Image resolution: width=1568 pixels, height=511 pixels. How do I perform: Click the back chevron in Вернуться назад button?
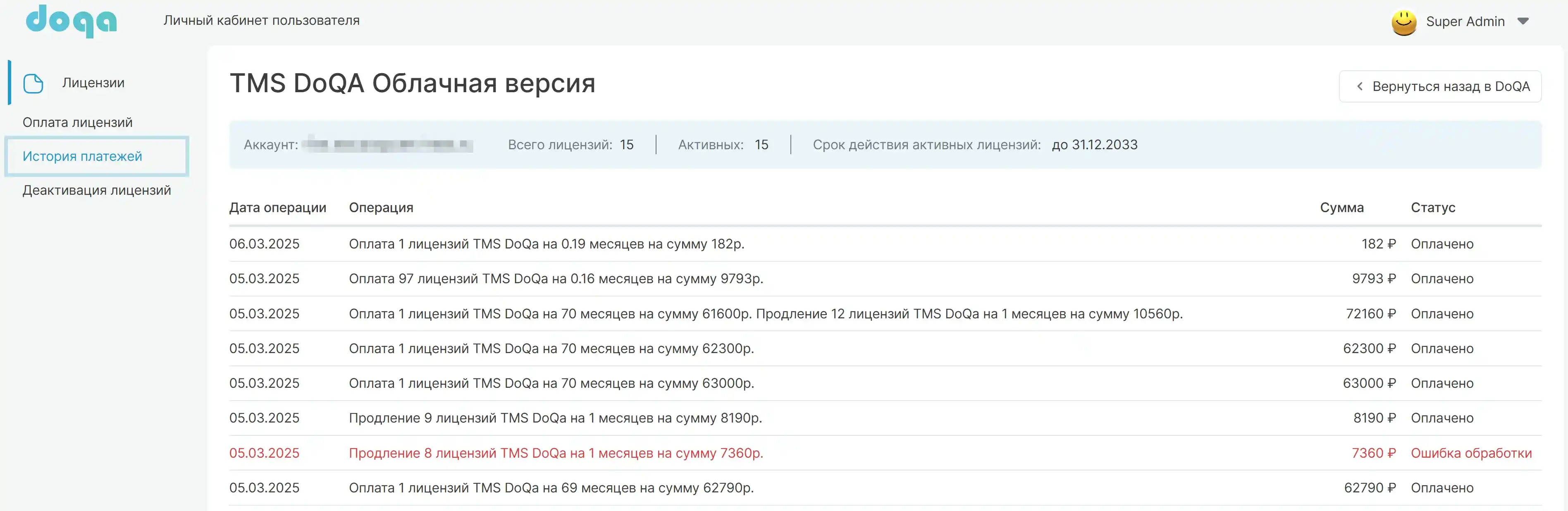coord(1360,86)
